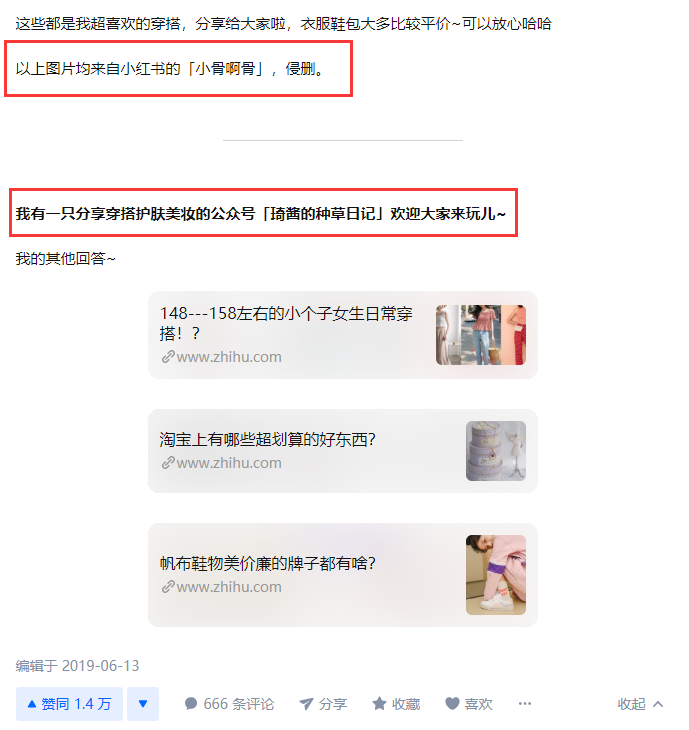The image size is (689, 730).
Task: Open the three-dot more options menu
Action: [525, 703]
